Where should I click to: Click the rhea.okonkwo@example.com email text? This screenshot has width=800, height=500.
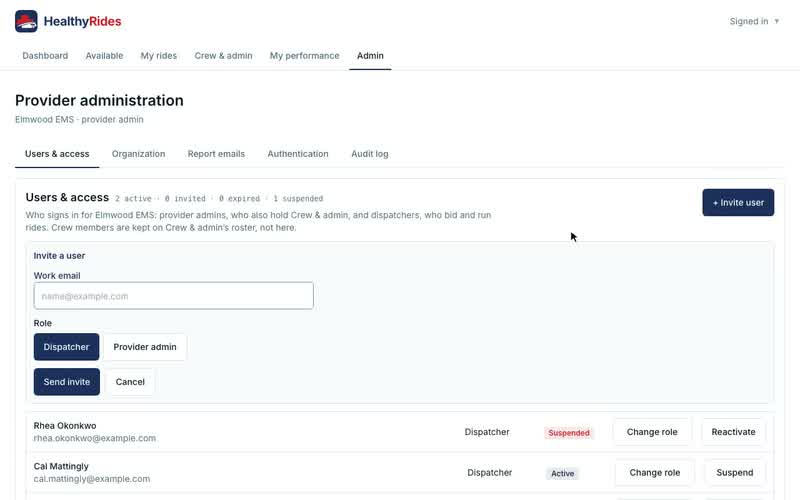pyautogui.click(x=95, y=438)
